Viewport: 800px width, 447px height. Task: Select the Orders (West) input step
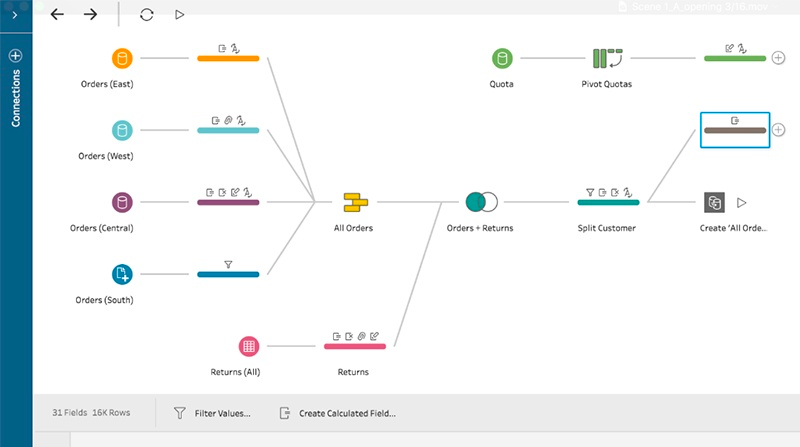coord(122,130)
